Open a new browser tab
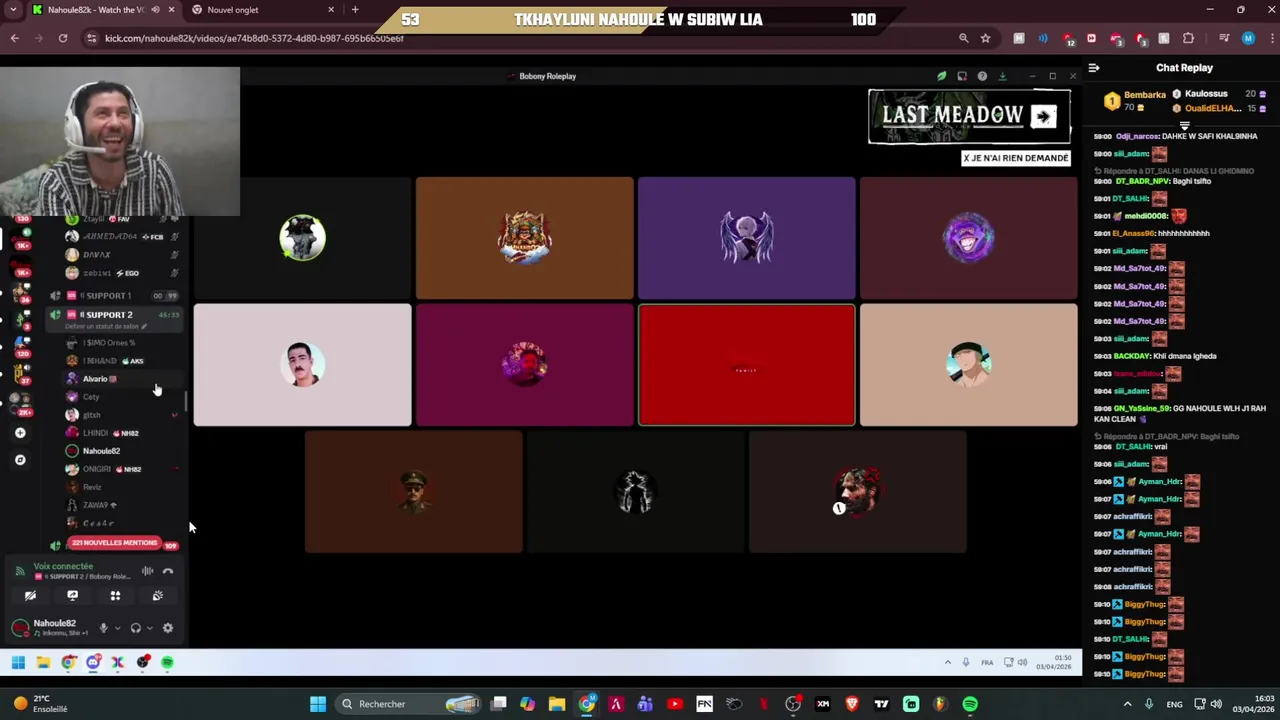 pos(355,10)
